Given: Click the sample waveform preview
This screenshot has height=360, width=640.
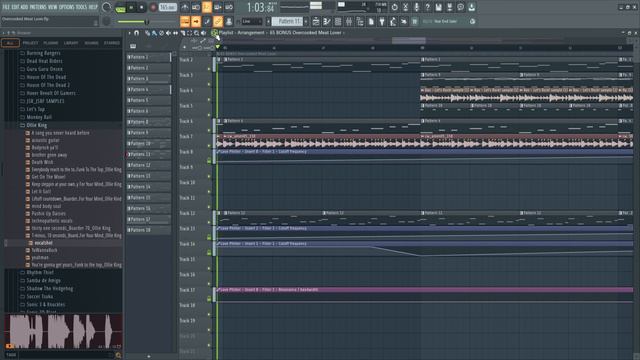Looking at the screenshot, I should point(63,331).
